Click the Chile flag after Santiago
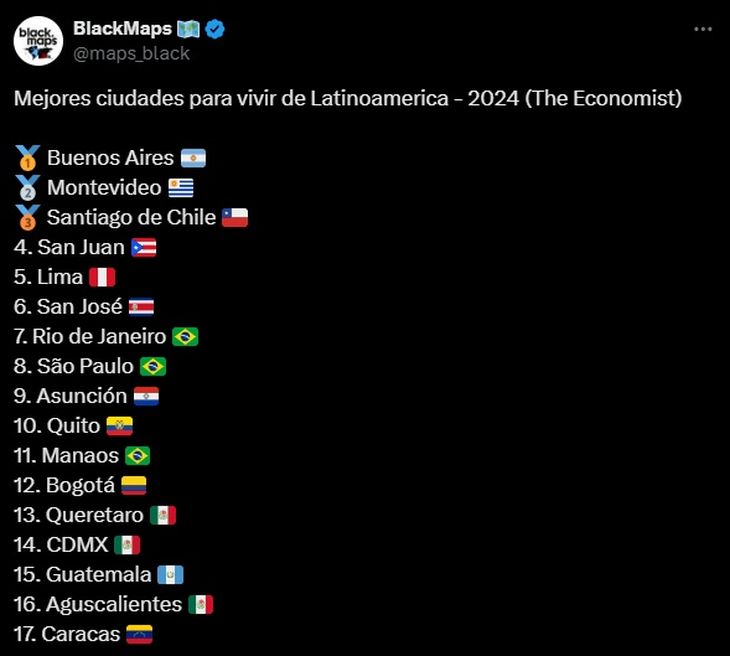 pos(235,217)
